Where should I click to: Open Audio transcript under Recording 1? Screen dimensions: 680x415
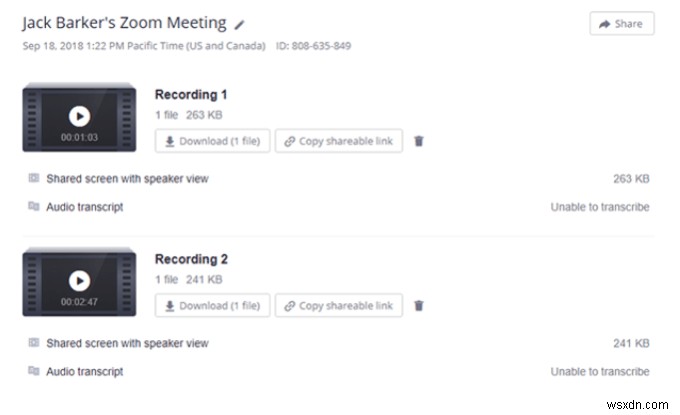tap(85, 207)
